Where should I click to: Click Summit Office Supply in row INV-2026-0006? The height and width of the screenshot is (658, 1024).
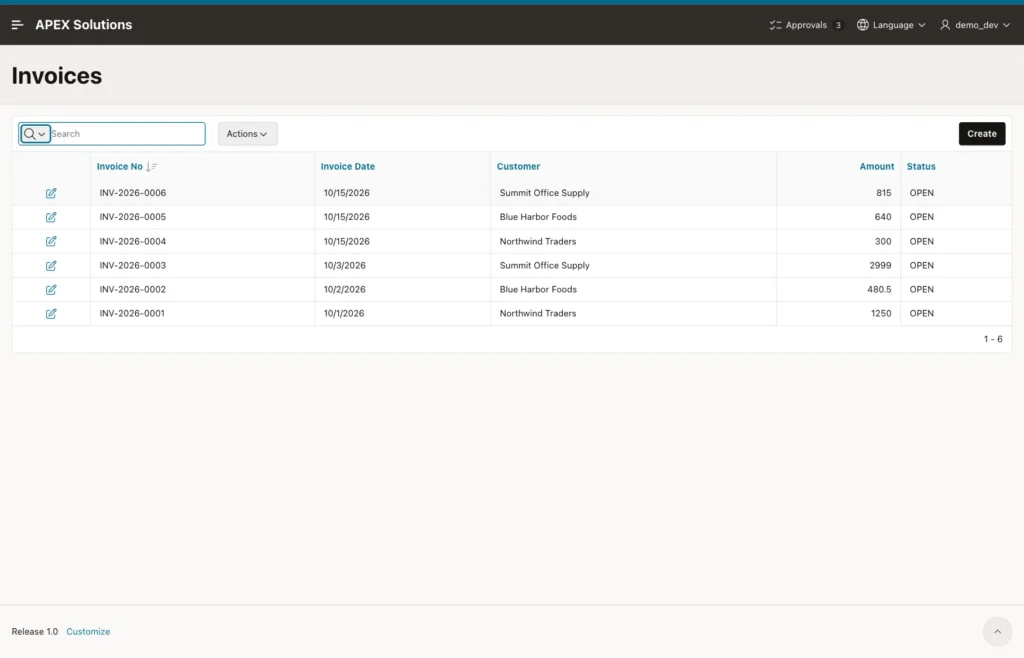[545, 193]
